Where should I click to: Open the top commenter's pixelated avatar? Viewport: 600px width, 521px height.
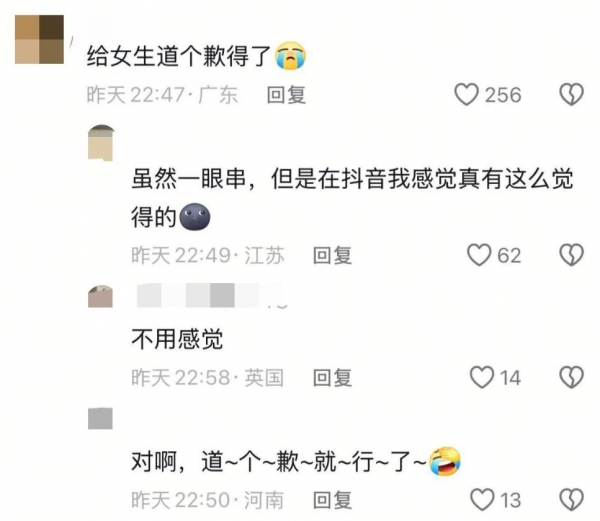coord(39,39)
